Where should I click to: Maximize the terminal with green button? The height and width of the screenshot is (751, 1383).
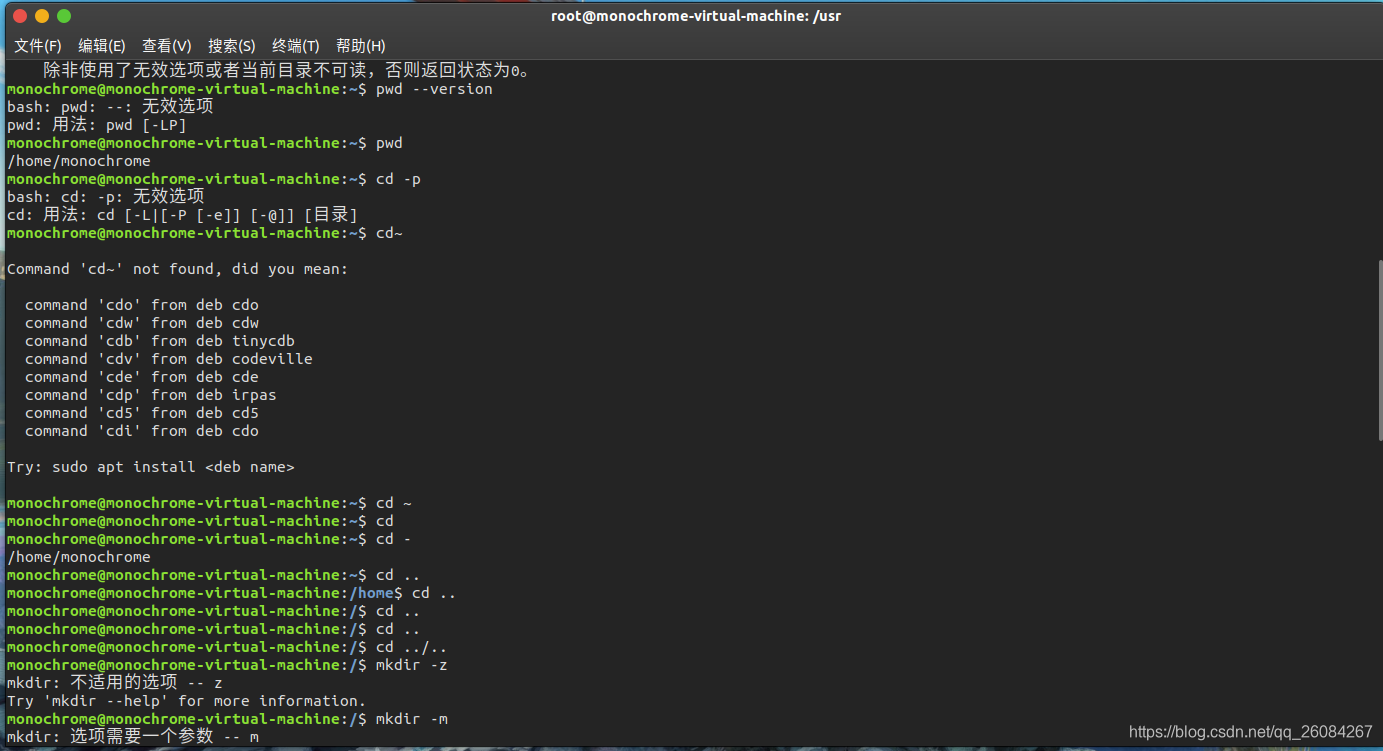pos(64,16)
